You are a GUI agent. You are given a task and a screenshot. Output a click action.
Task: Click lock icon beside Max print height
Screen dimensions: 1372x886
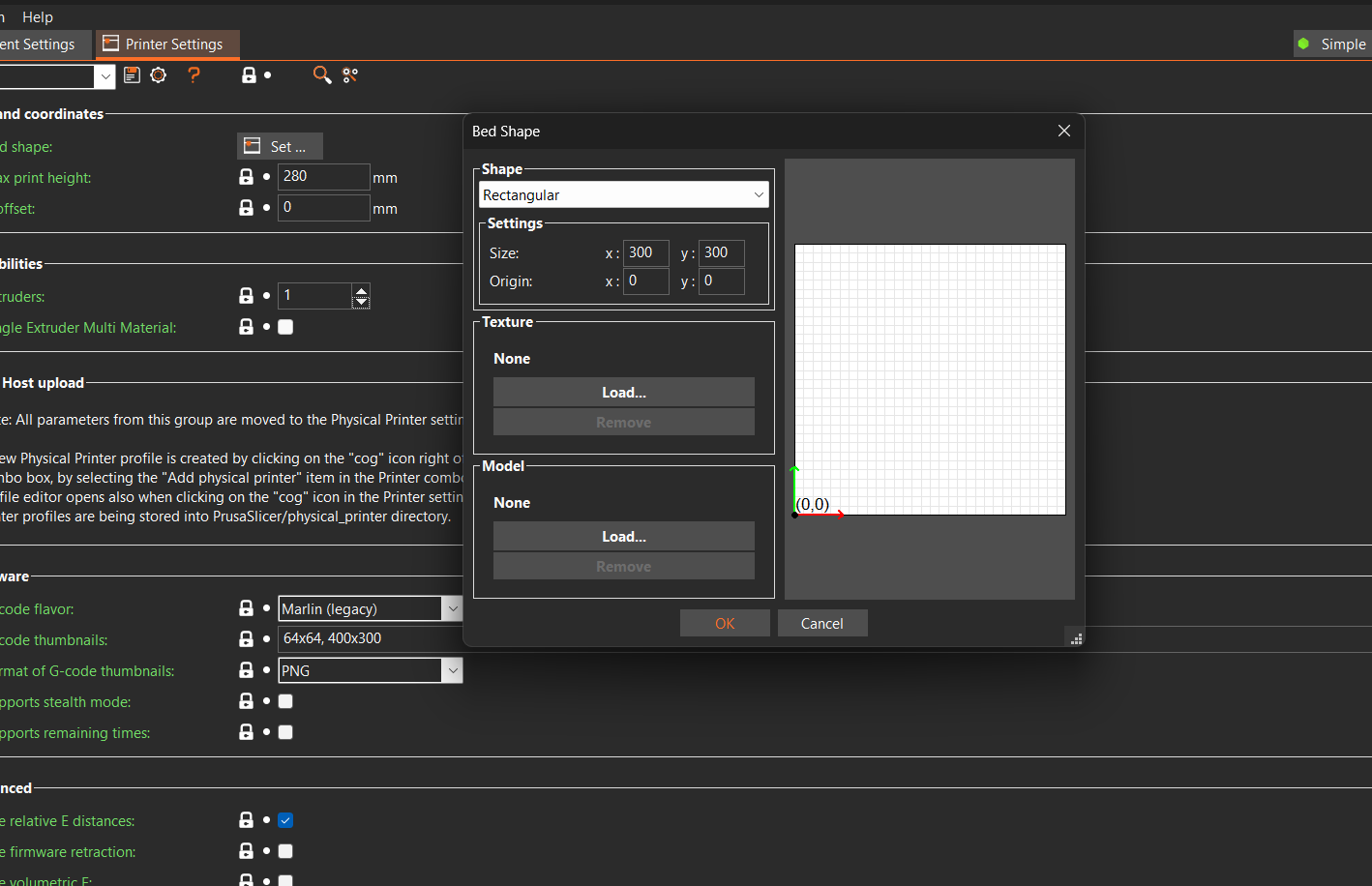[246, 177]
